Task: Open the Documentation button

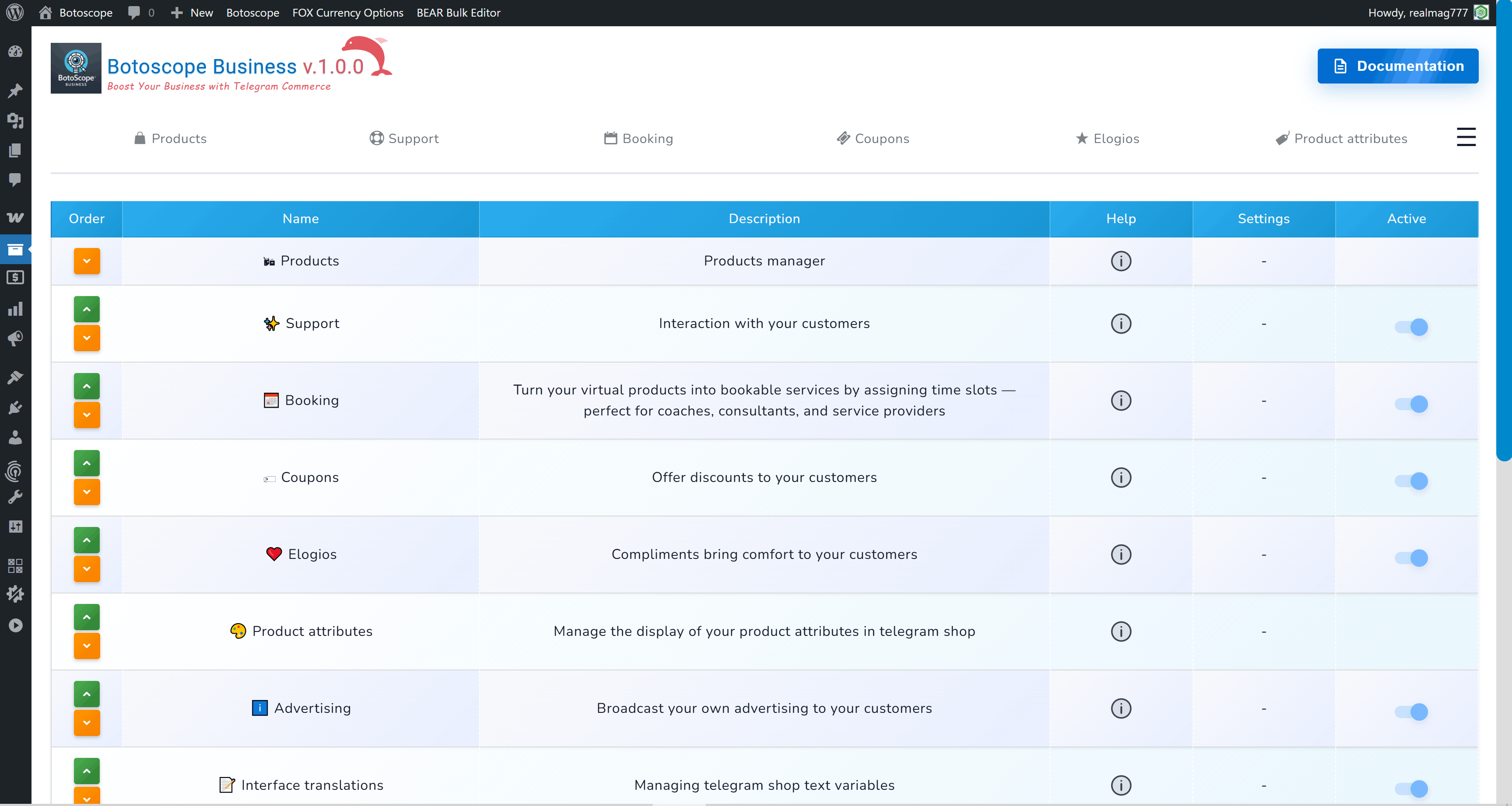Action: tap(1397, 66)
